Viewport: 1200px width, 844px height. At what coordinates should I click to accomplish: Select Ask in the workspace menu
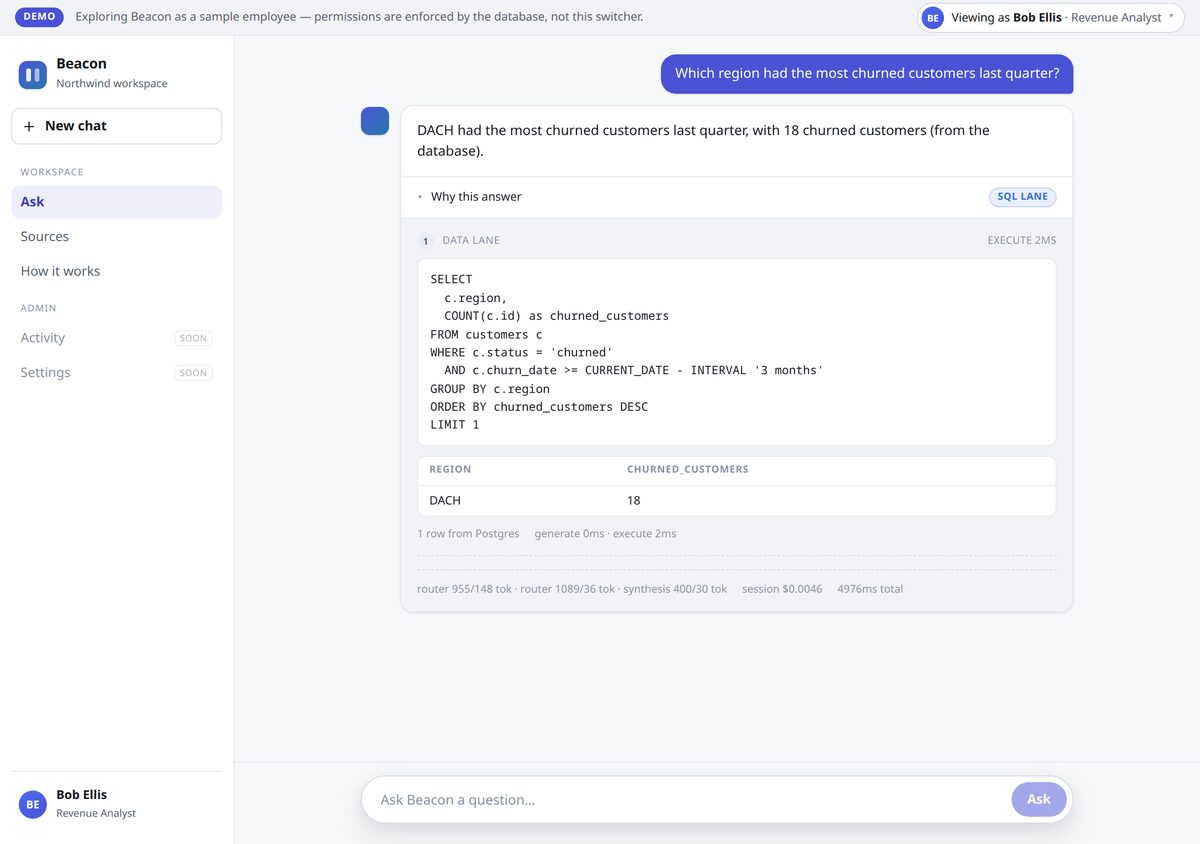click(117, 202)
